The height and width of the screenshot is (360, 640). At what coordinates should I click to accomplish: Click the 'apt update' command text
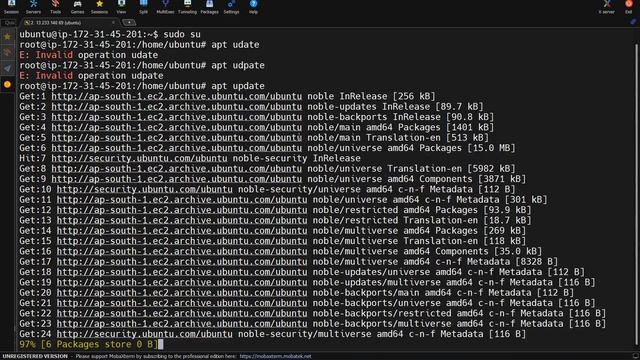(238, 86)
